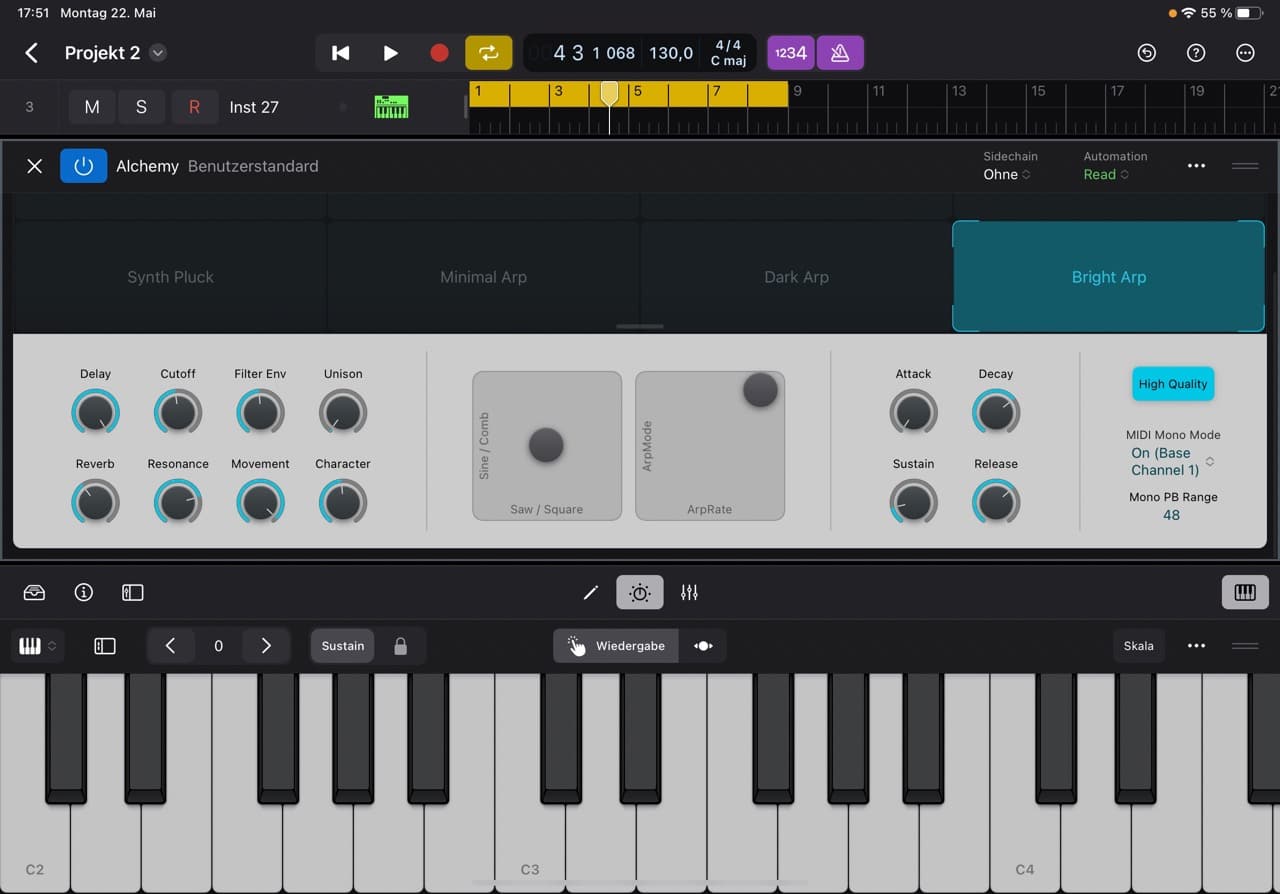The height and width of the screenshot is (894, 1280).
Task: Open the keyboard more options menu
Action: (x=1196, y=646)
